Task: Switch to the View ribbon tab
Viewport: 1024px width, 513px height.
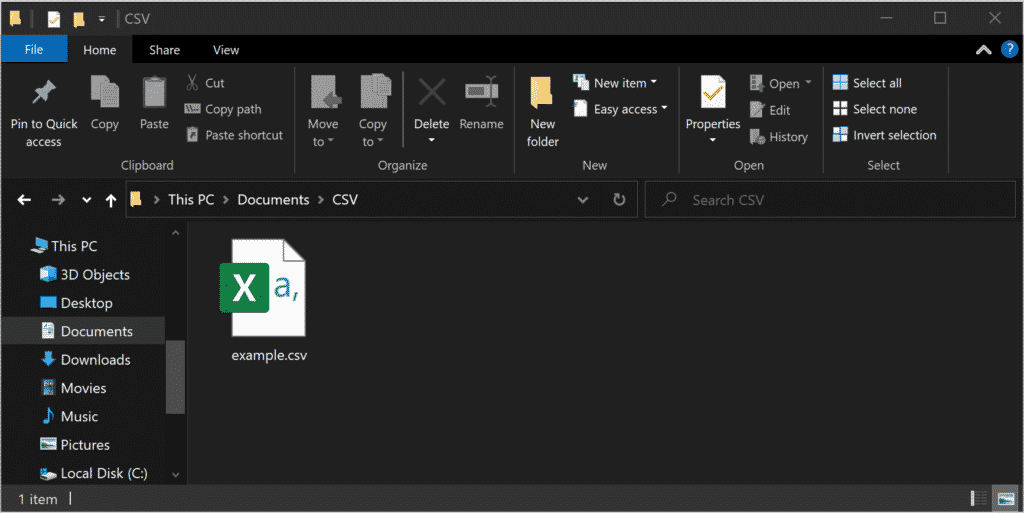Action: pos(226,49)
